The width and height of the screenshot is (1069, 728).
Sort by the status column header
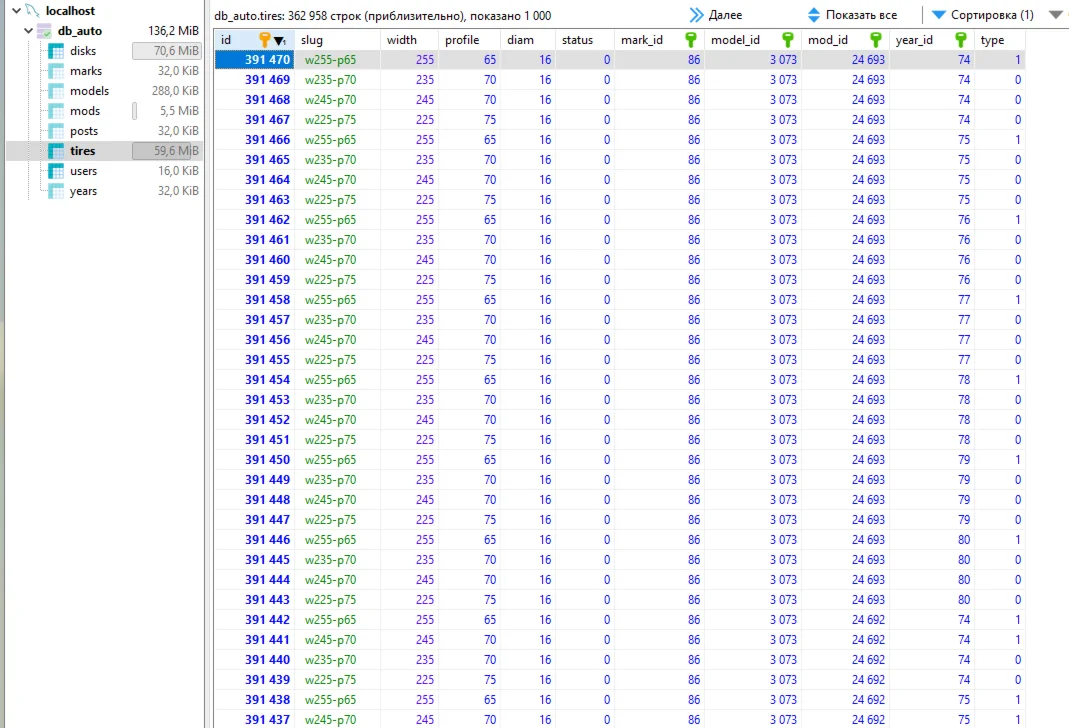(585, 40)
